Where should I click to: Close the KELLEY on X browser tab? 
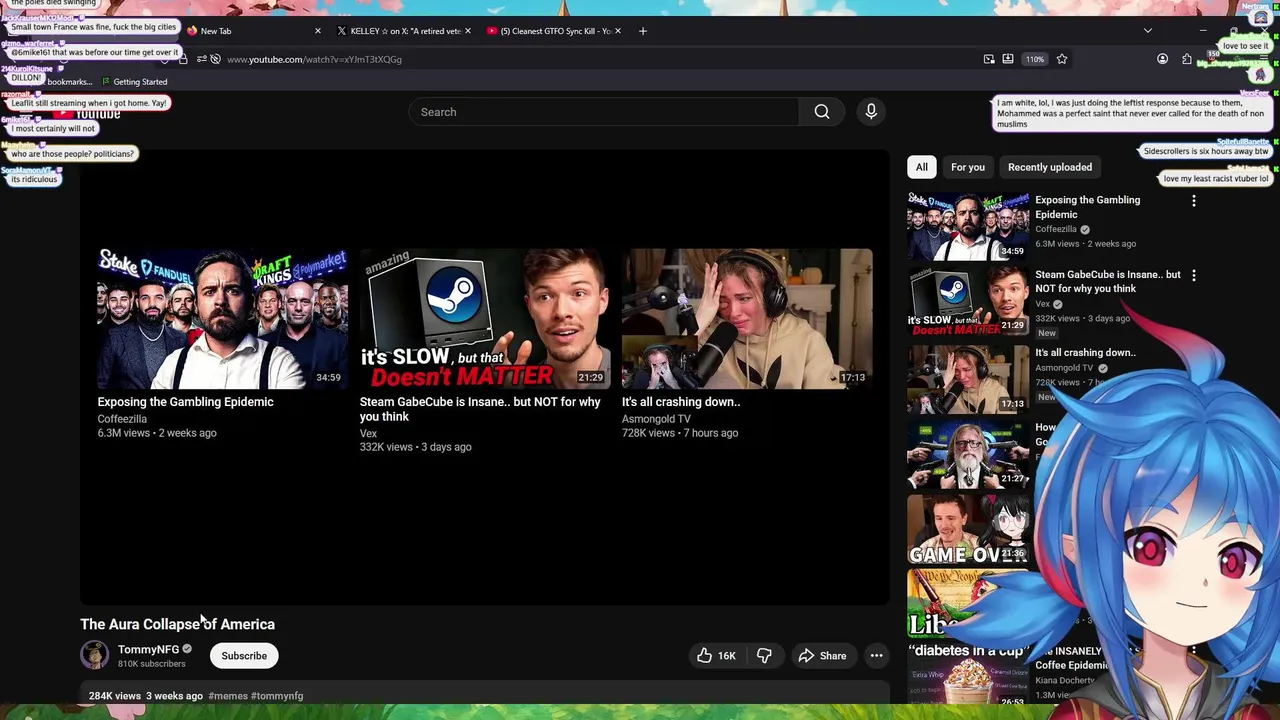(468, 31)
